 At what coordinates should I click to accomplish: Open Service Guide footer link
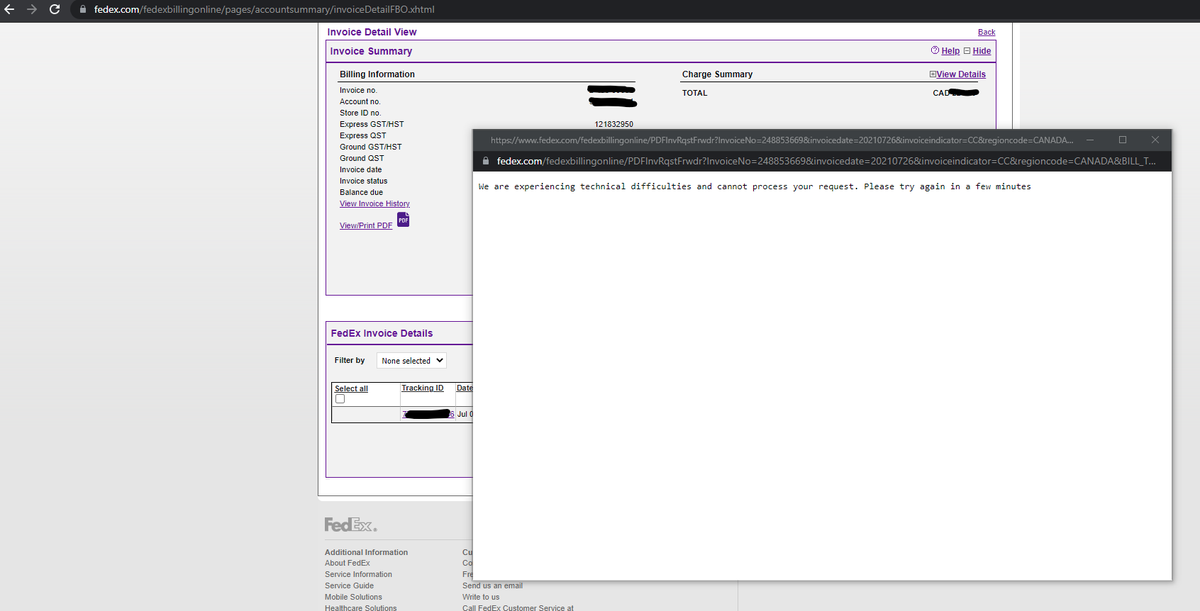pyautogui.click(x=349, y=586)
